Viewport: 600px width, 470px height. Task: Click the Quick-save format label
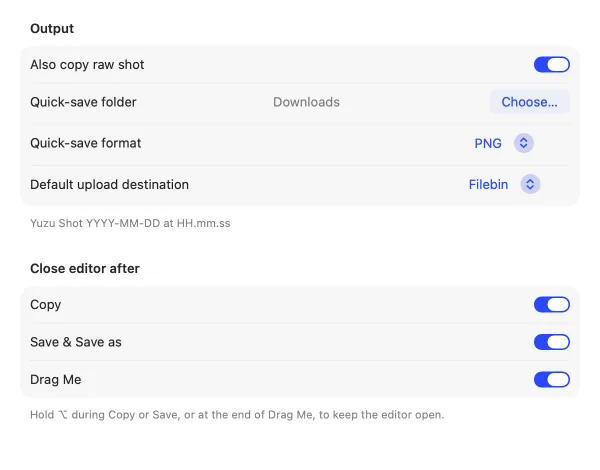click(86, 143)
